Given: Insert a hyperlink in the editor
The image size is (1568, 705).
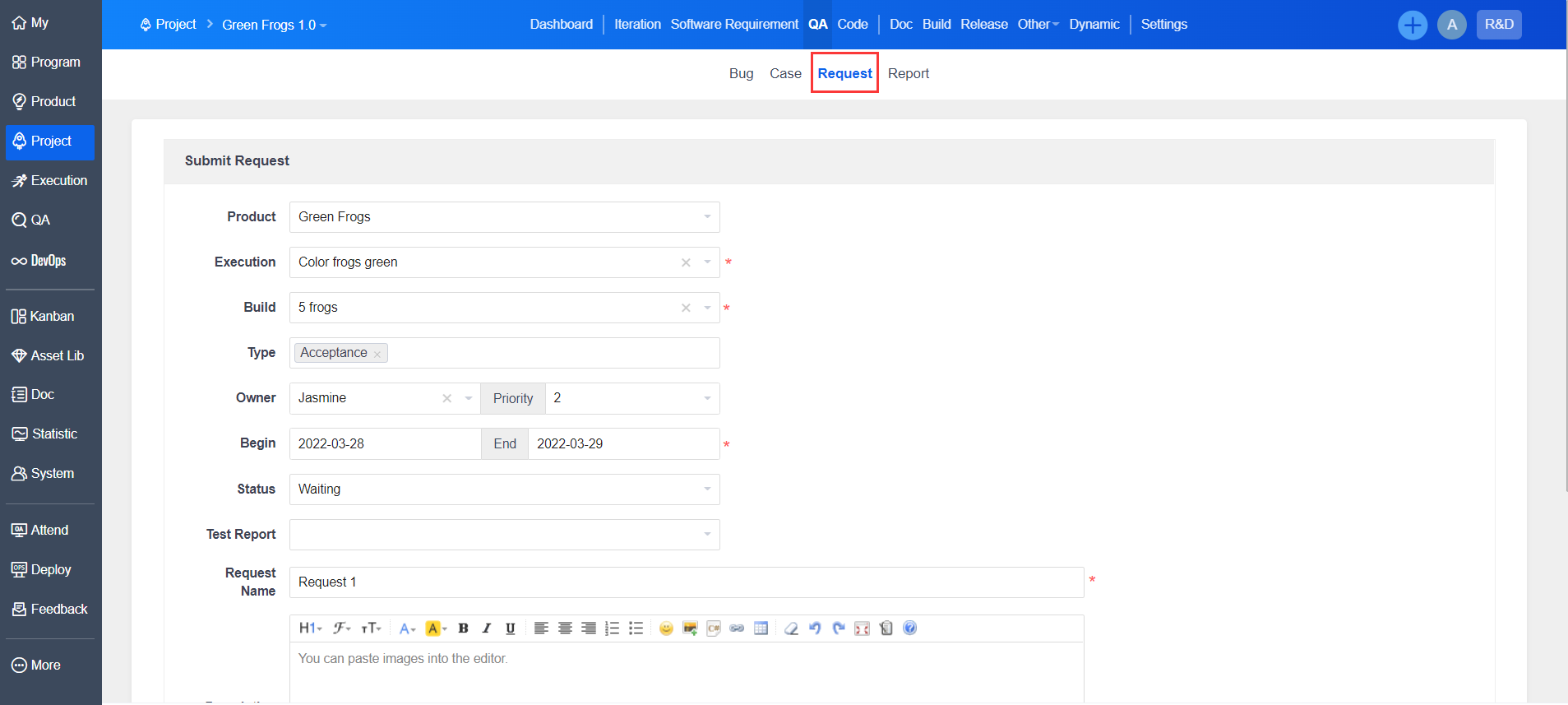Looking at the screenshot, I should point(738,628).
